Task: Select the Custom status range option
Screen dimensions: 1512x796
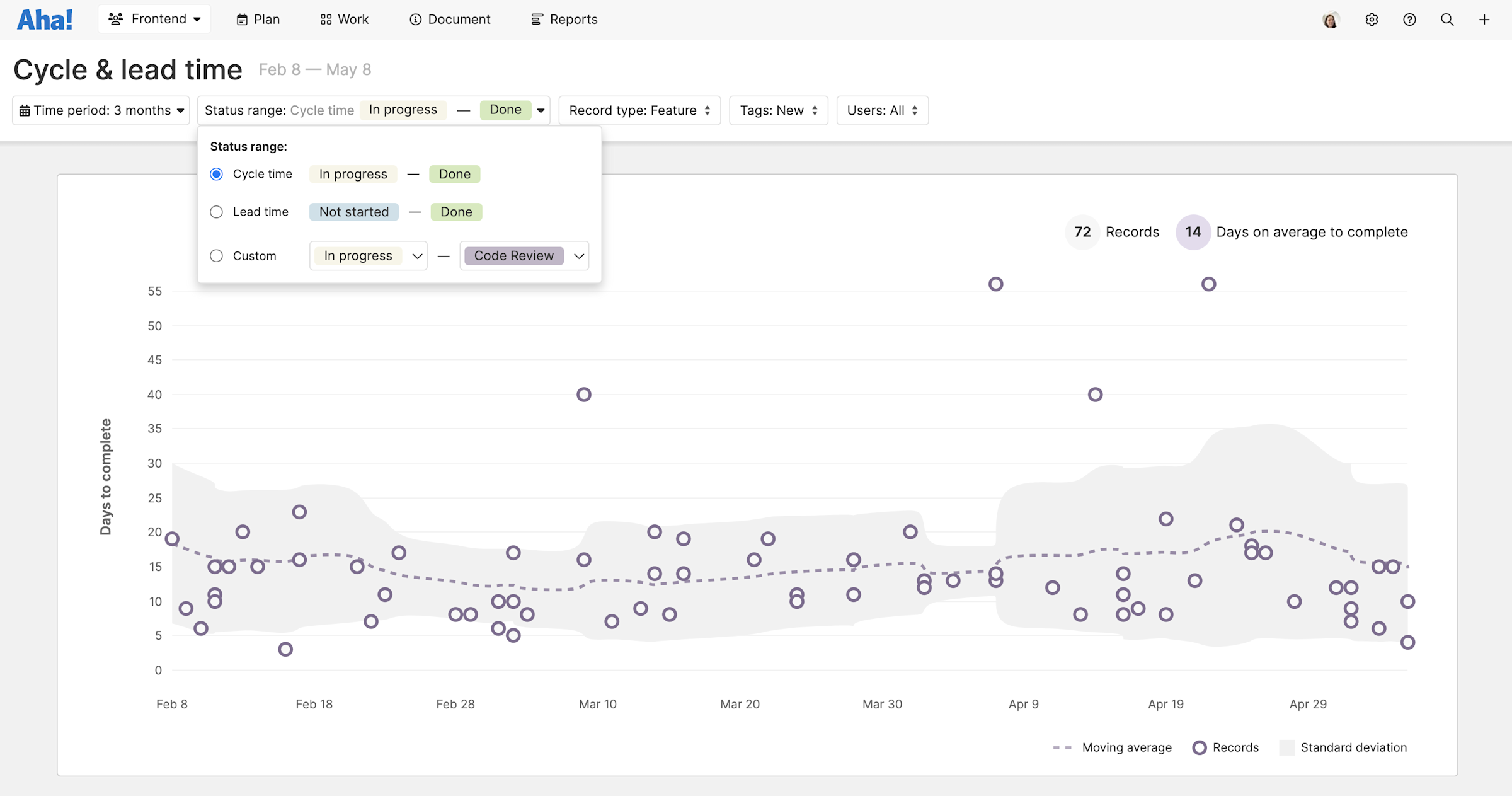Action: 216,255
